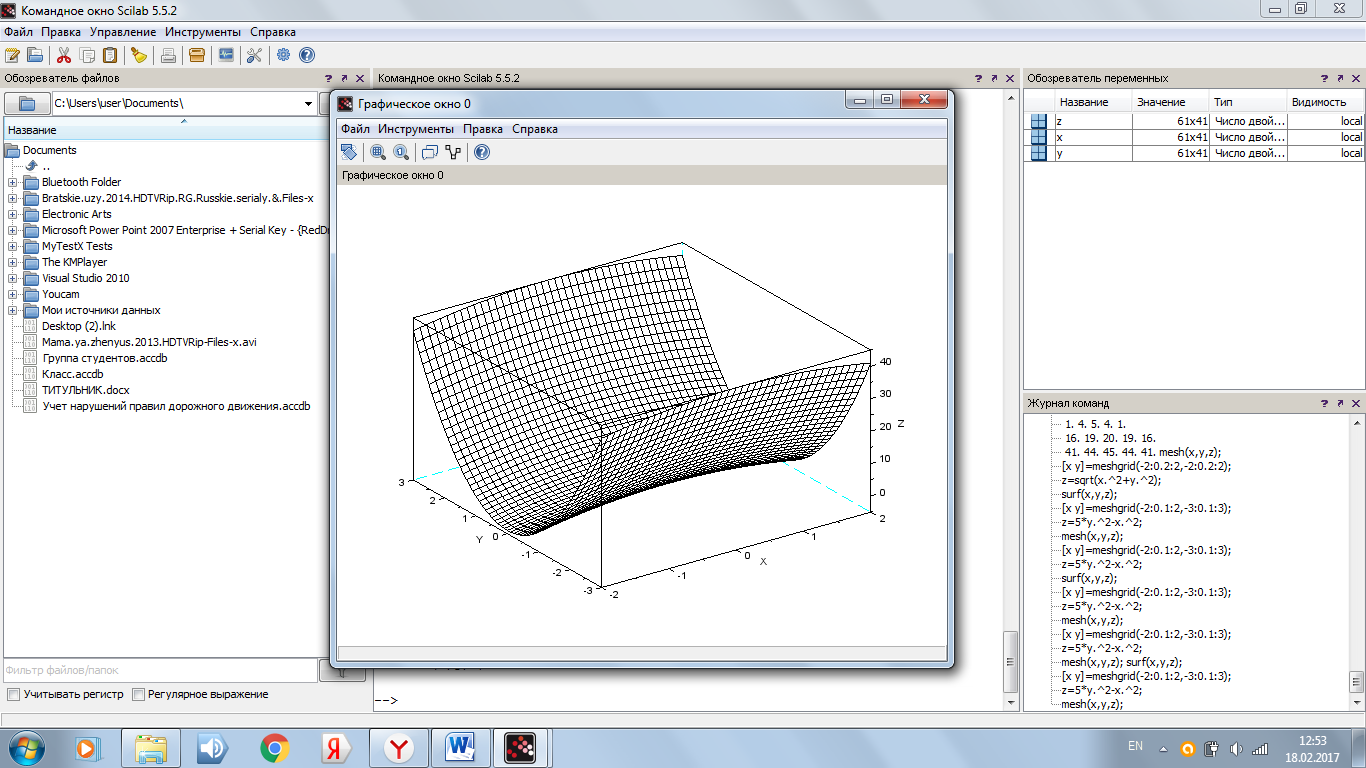Undock the variable browser panel

click(1341, 78)
